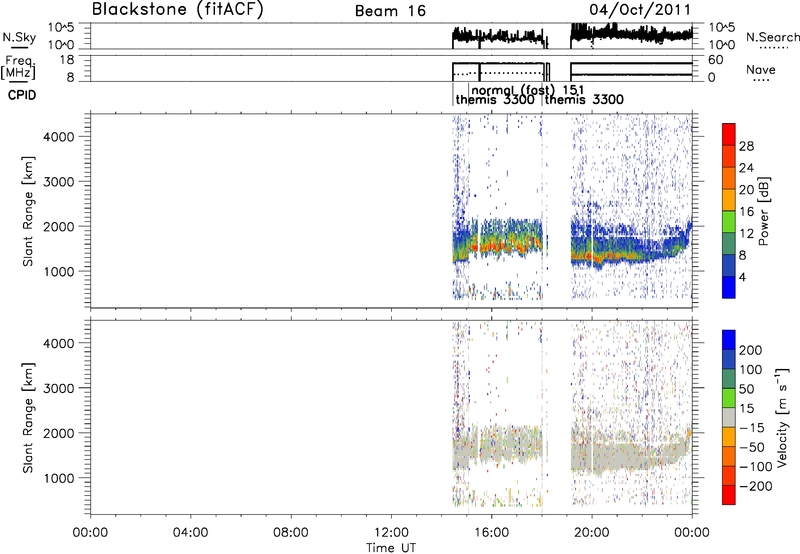Click the blue bottom of the power color bar

click(x=729, y=287)
